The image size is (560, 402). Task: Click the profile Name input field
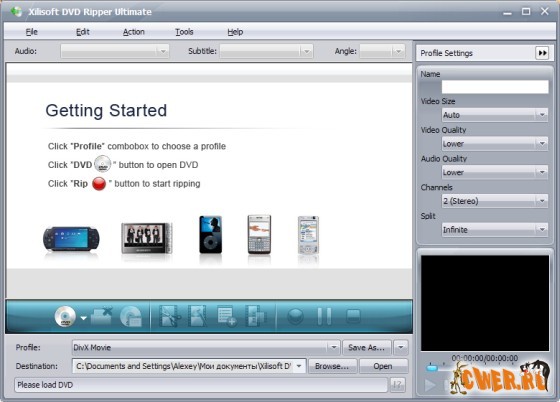(495, 87)
